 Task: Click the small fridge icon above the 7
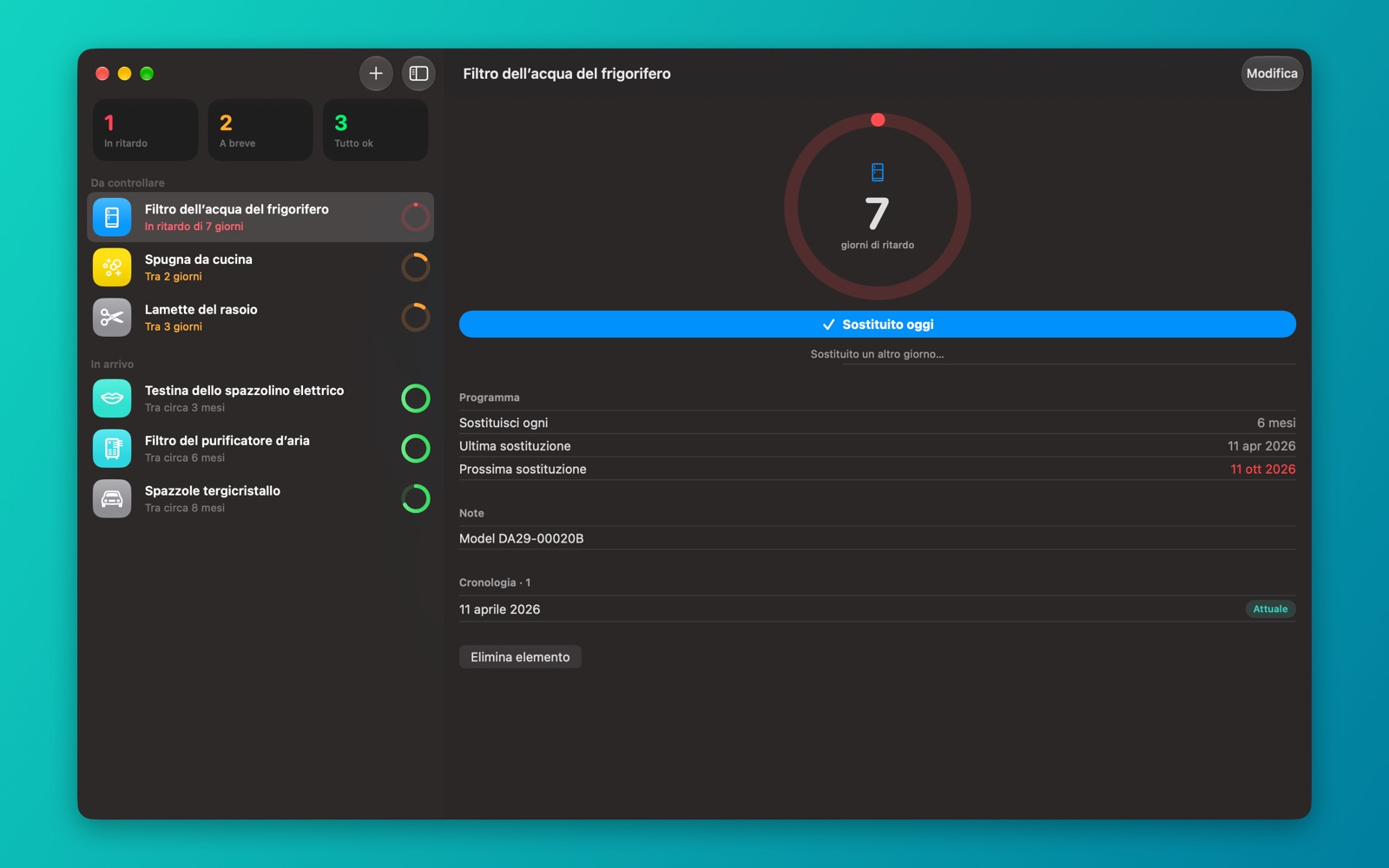[878, 173]
